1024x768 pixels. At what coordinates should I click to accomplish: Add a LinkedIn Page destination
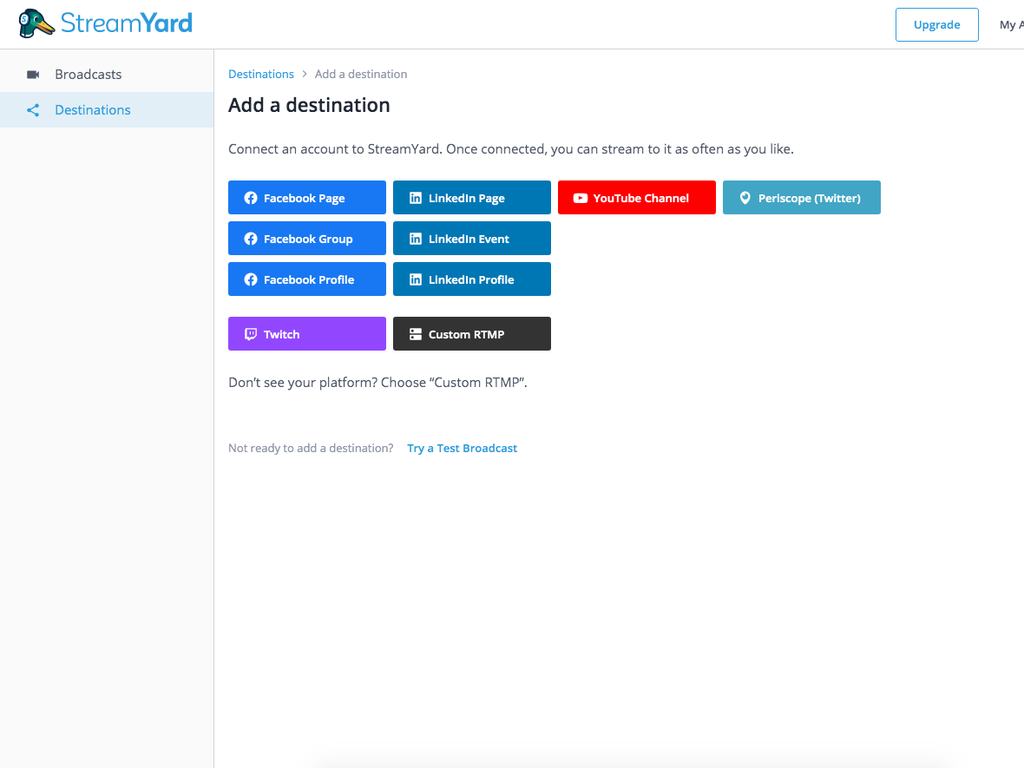coord(472,197)
